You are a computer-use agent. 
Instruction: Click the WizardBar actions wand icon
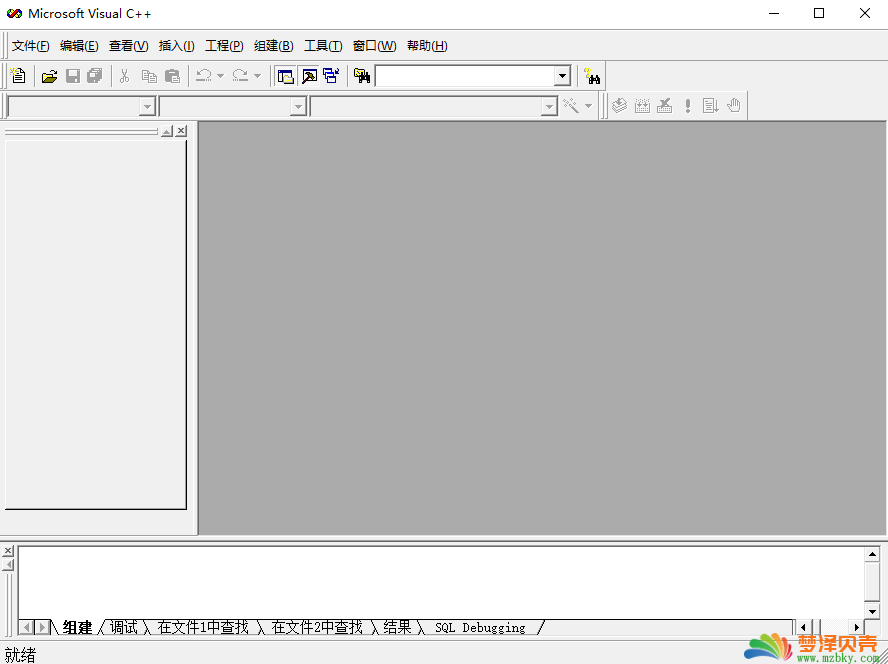click(x=571, y=105)
